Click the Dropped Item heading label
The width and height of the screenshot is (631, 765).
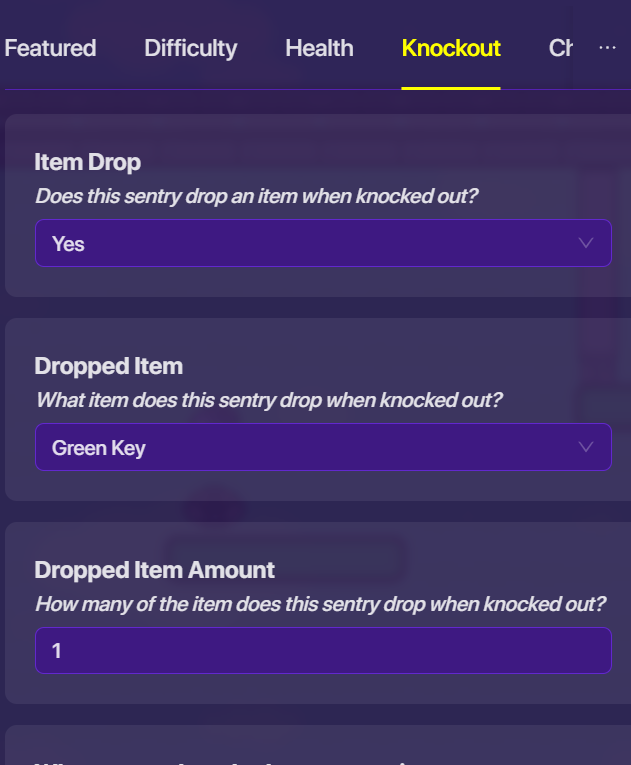109,366
